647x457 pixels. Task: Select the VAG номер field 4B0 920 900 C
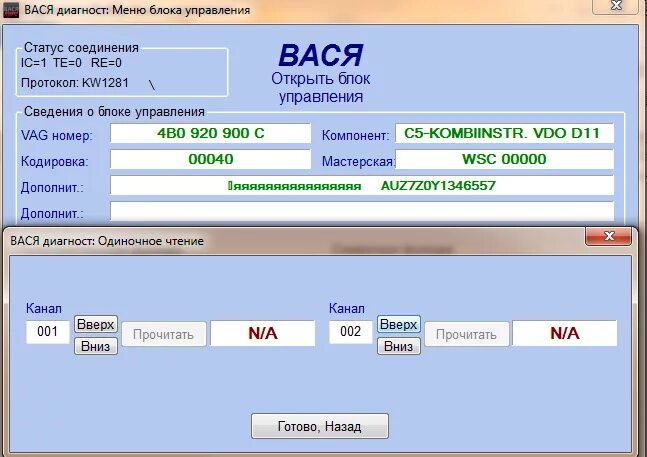210,133
